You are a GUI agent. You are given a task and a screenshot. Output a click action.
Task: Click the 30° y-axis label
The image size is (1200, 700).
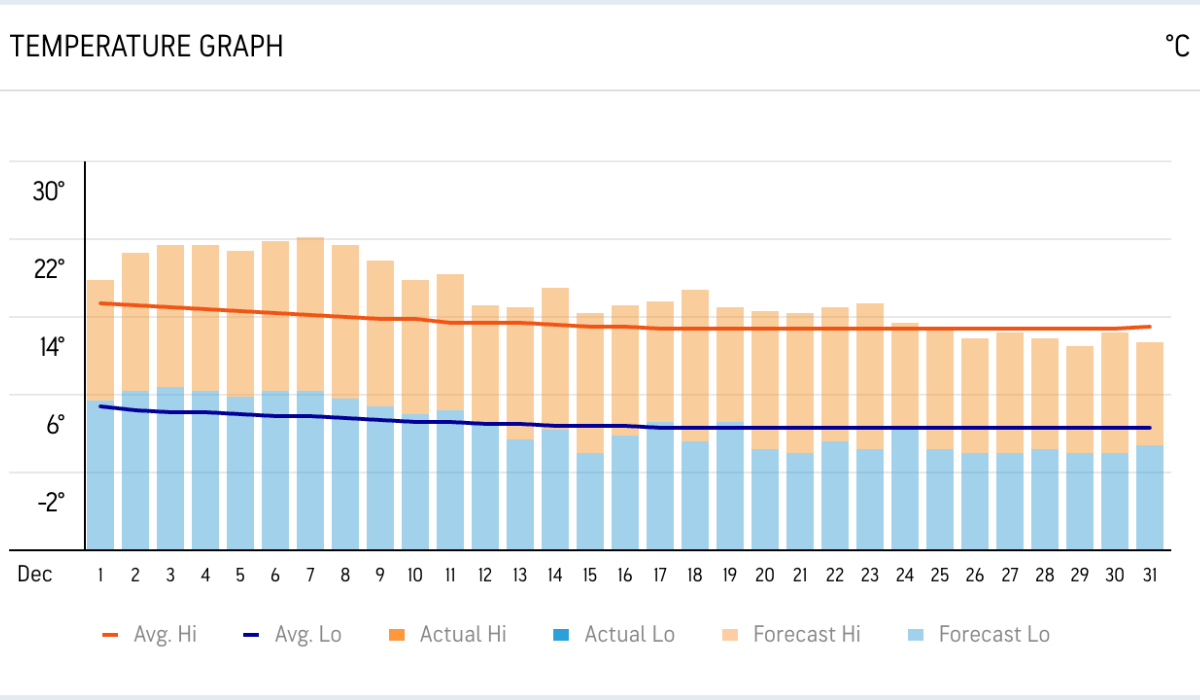[49, 191]
